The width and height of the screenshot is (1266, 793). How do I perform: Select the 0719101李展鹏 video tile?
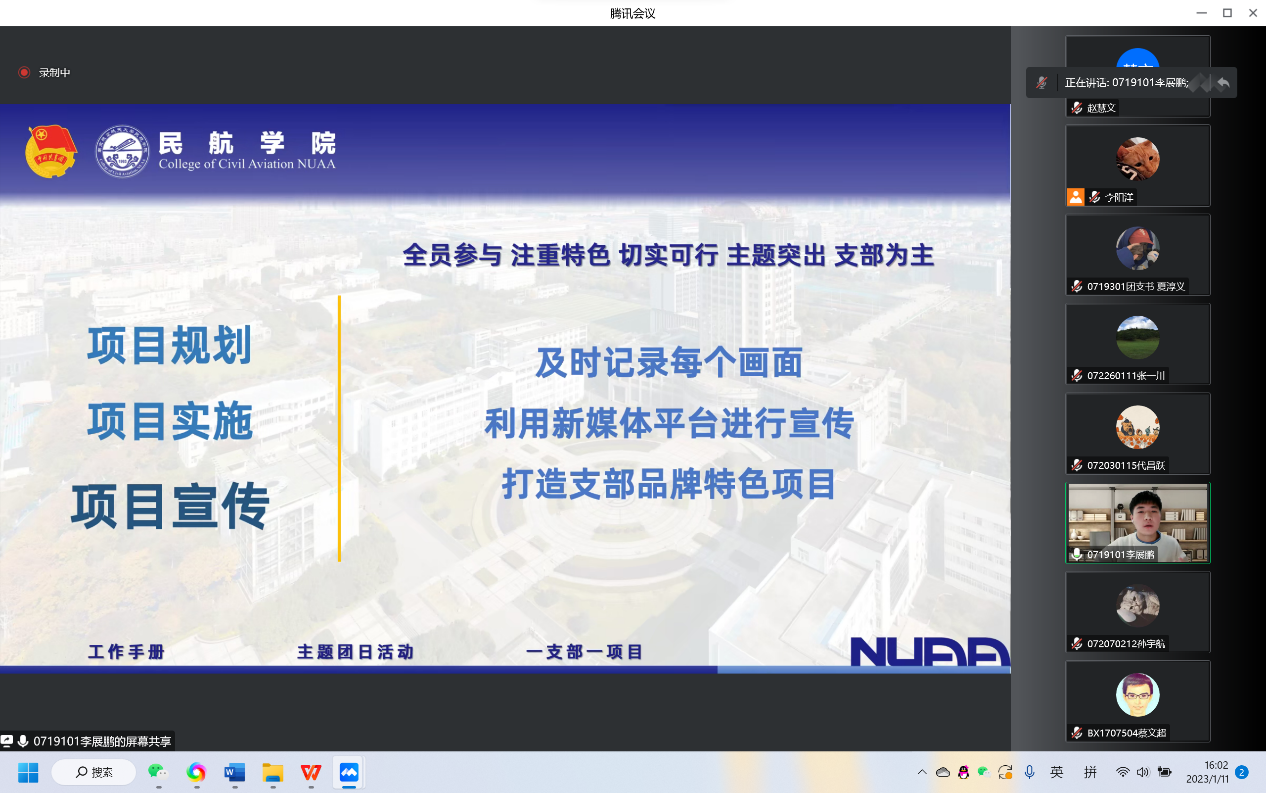tap(1138, 523)
